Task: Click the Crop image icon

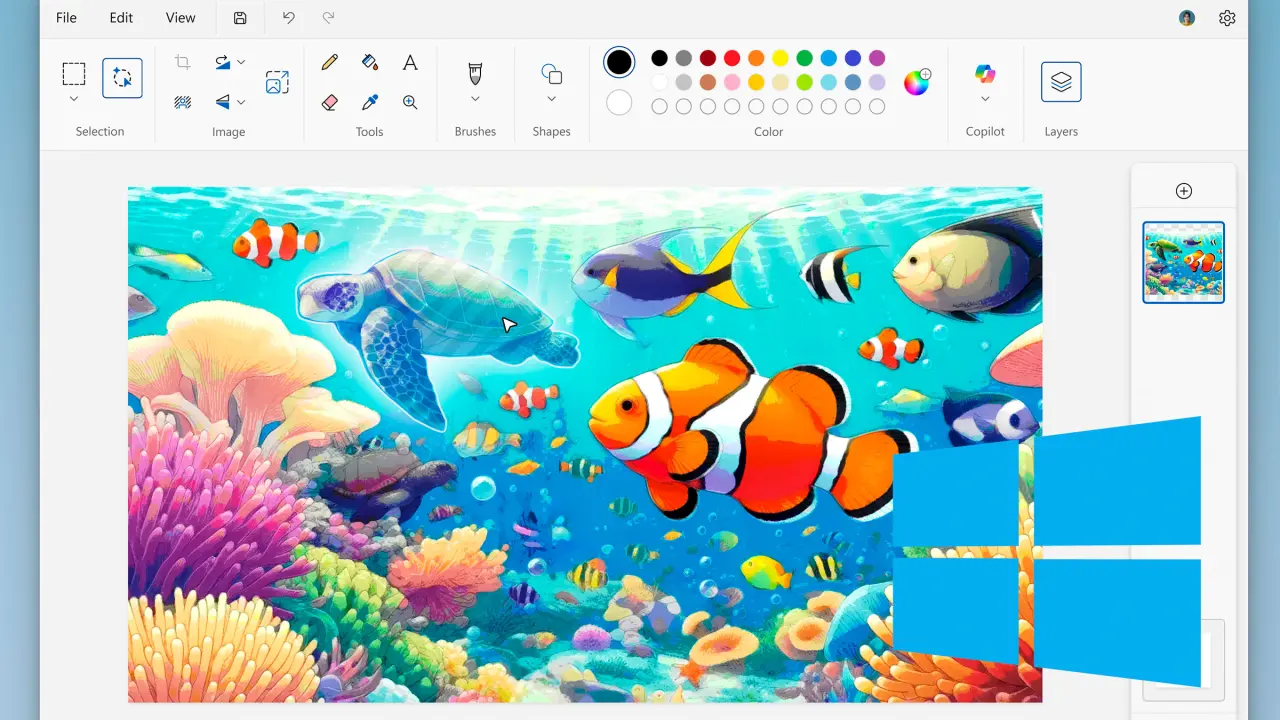Action: tap(182, 63)
